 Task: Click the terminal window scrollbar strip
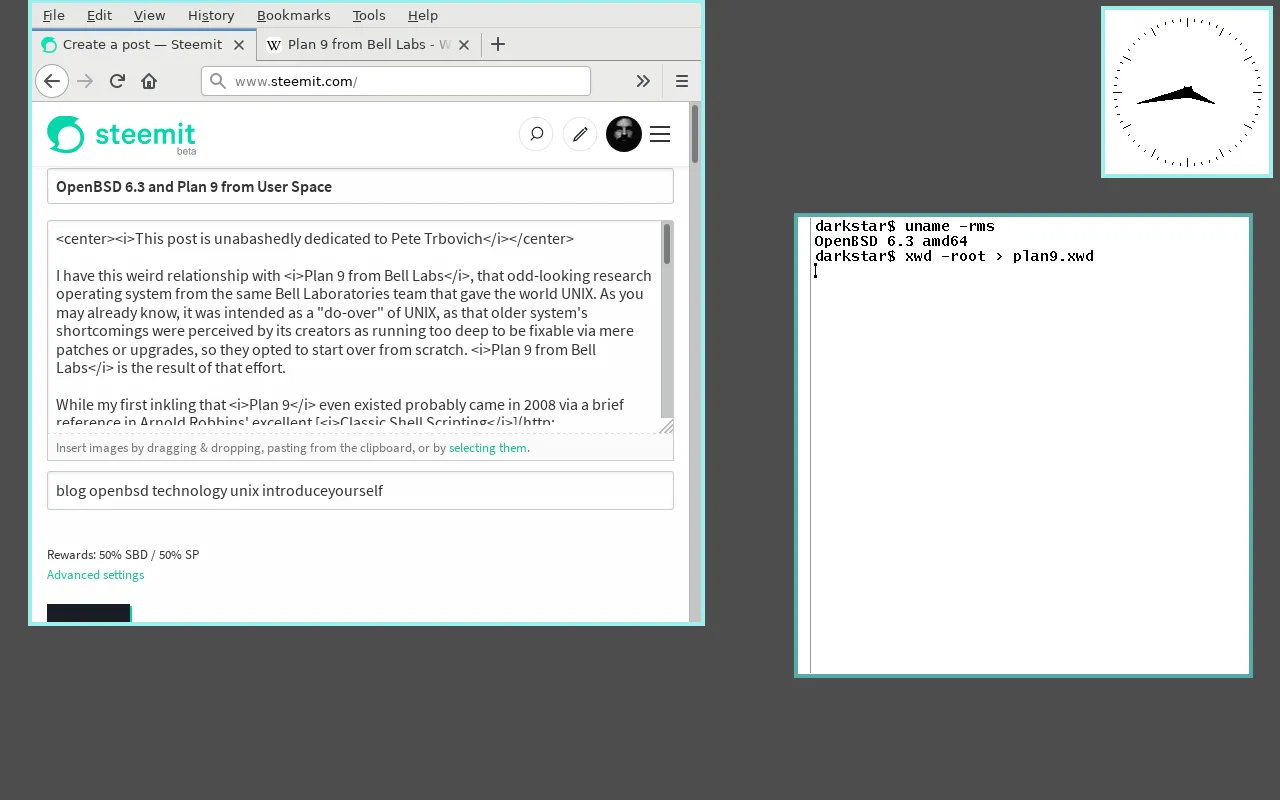click(x=804, y=445)
